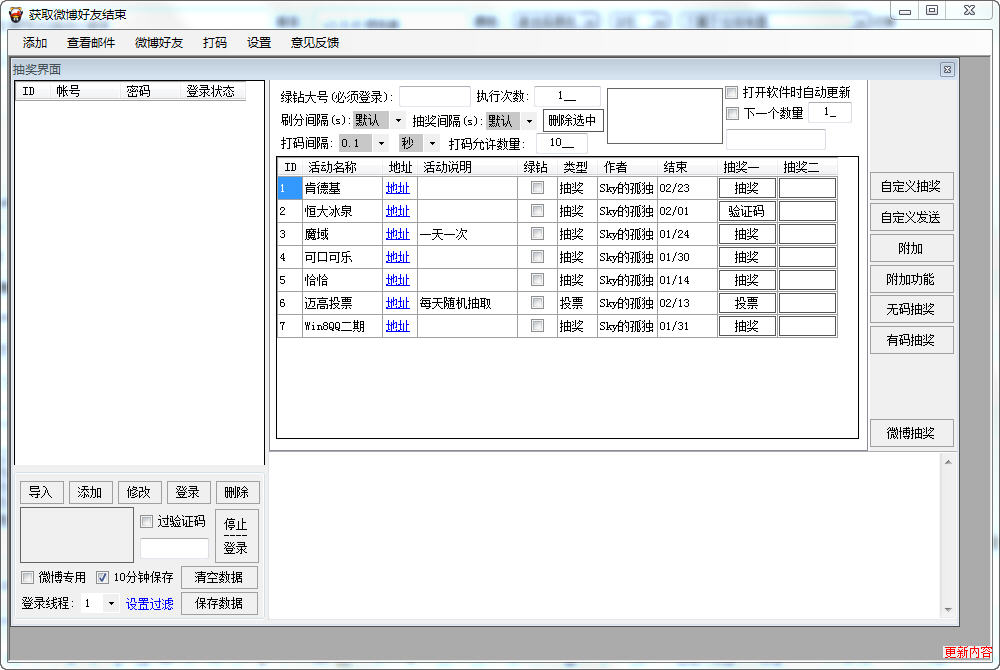Open the 秒 unit dropdown
1000x670 pixels.
432,143
